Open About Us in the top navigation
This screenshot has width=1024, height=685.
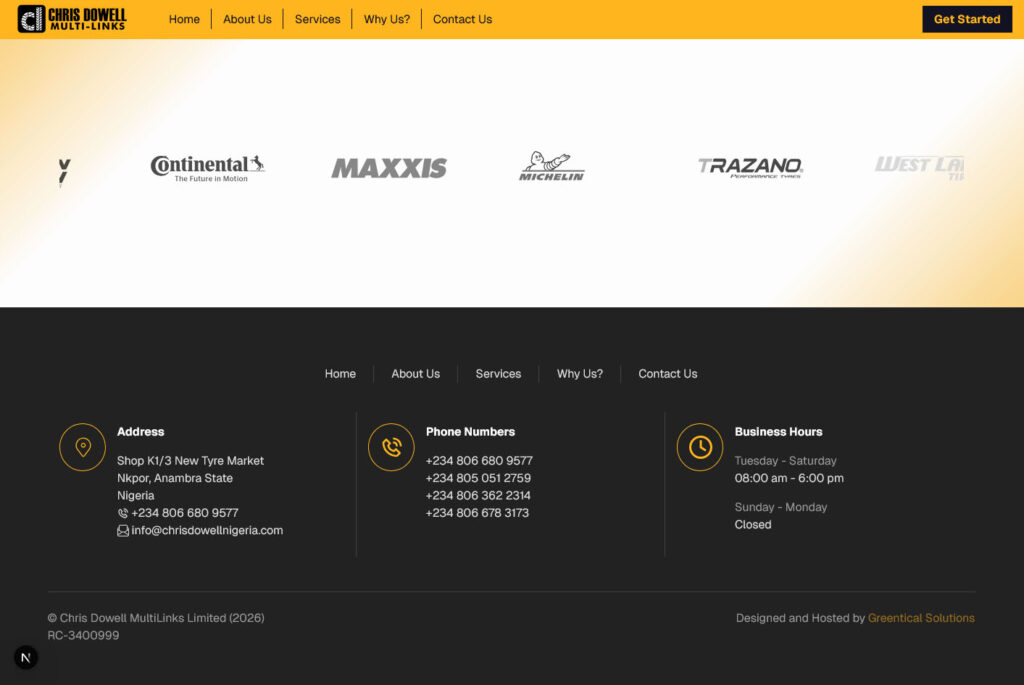coord(247,19)
